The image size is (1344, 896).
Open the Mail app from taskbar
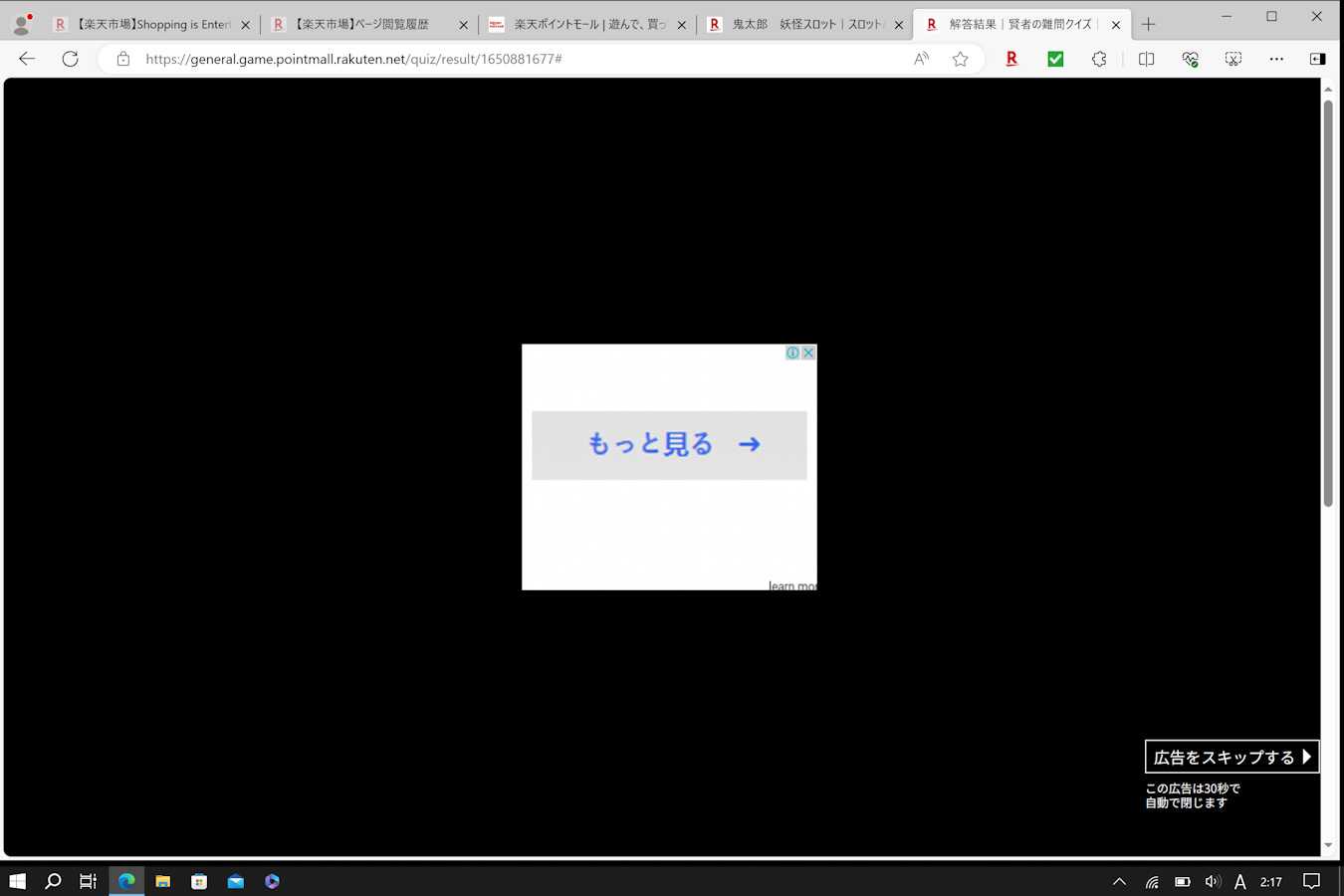tap(236, 881)
